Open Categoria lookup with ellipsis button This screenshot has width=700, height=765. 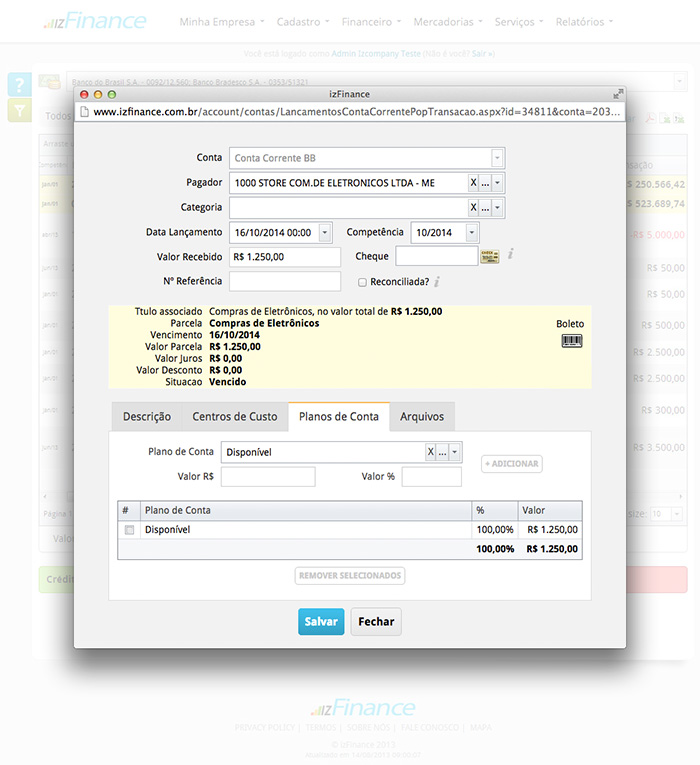click(x=485, y=208)
